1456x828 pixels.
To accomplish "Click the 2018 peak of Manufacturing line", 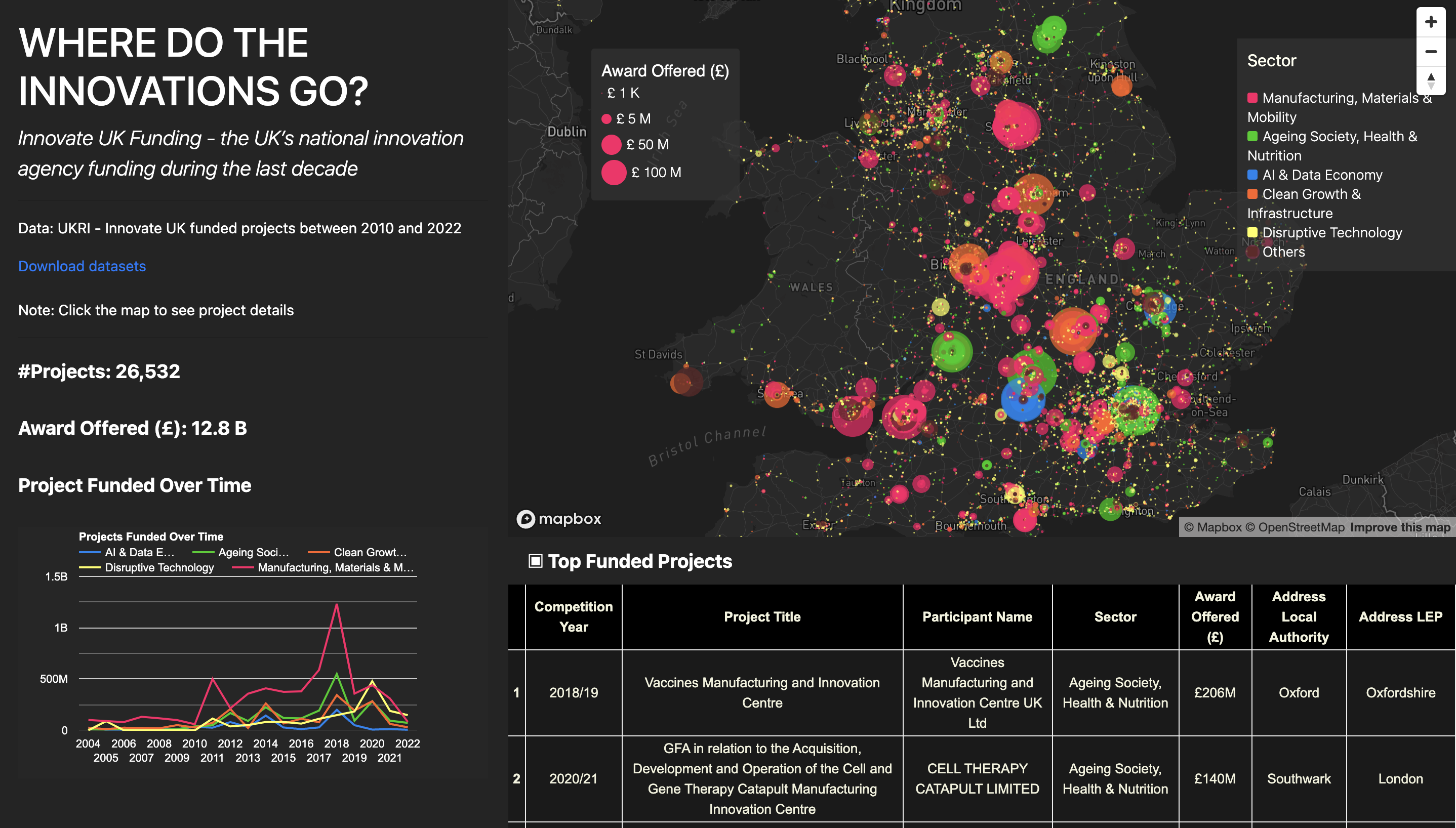I will tap(337, 604).
